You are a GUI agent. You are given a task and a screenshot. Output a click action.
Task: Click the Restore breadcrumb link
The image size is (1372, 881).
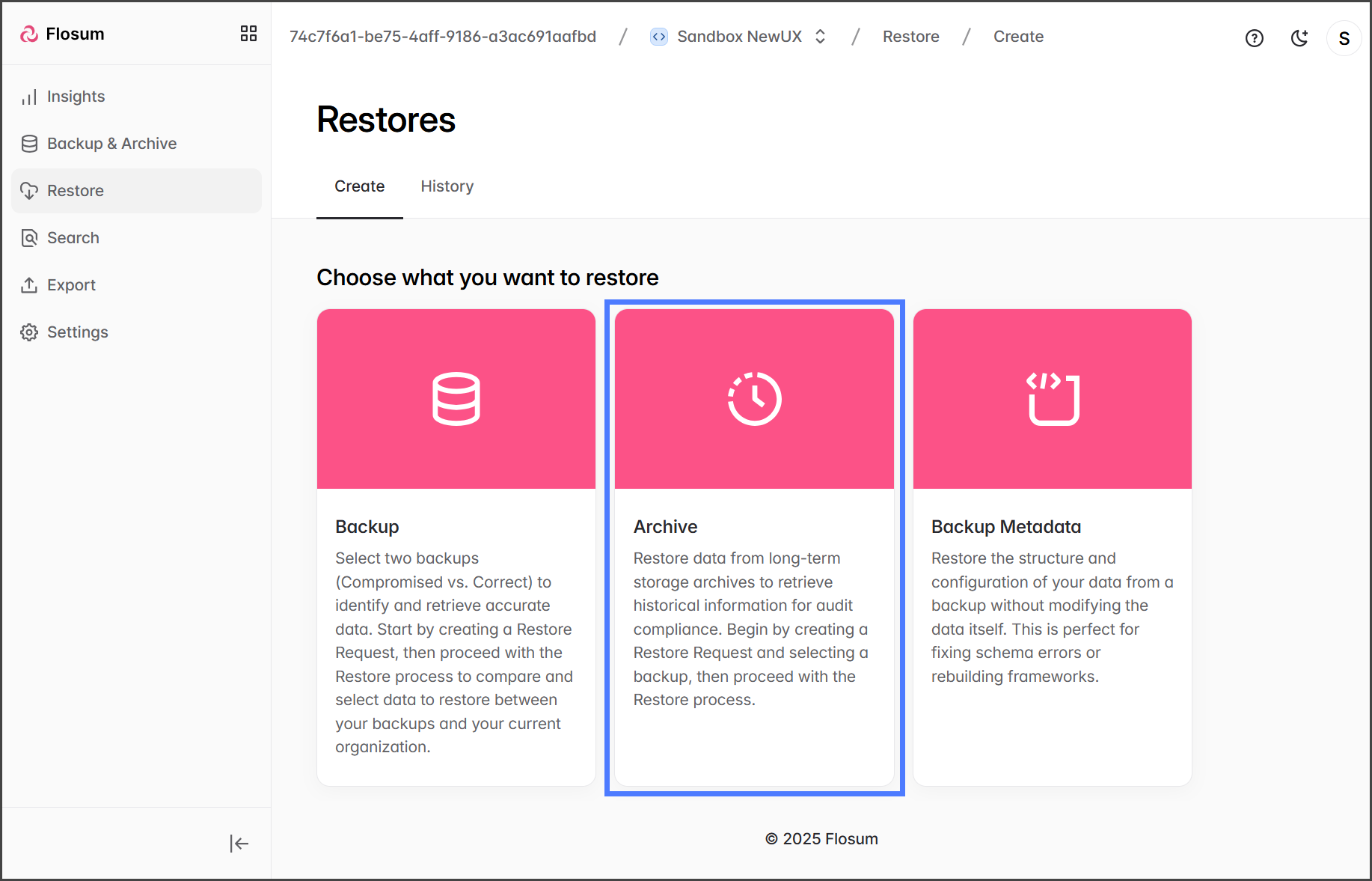tap(910, 37)
